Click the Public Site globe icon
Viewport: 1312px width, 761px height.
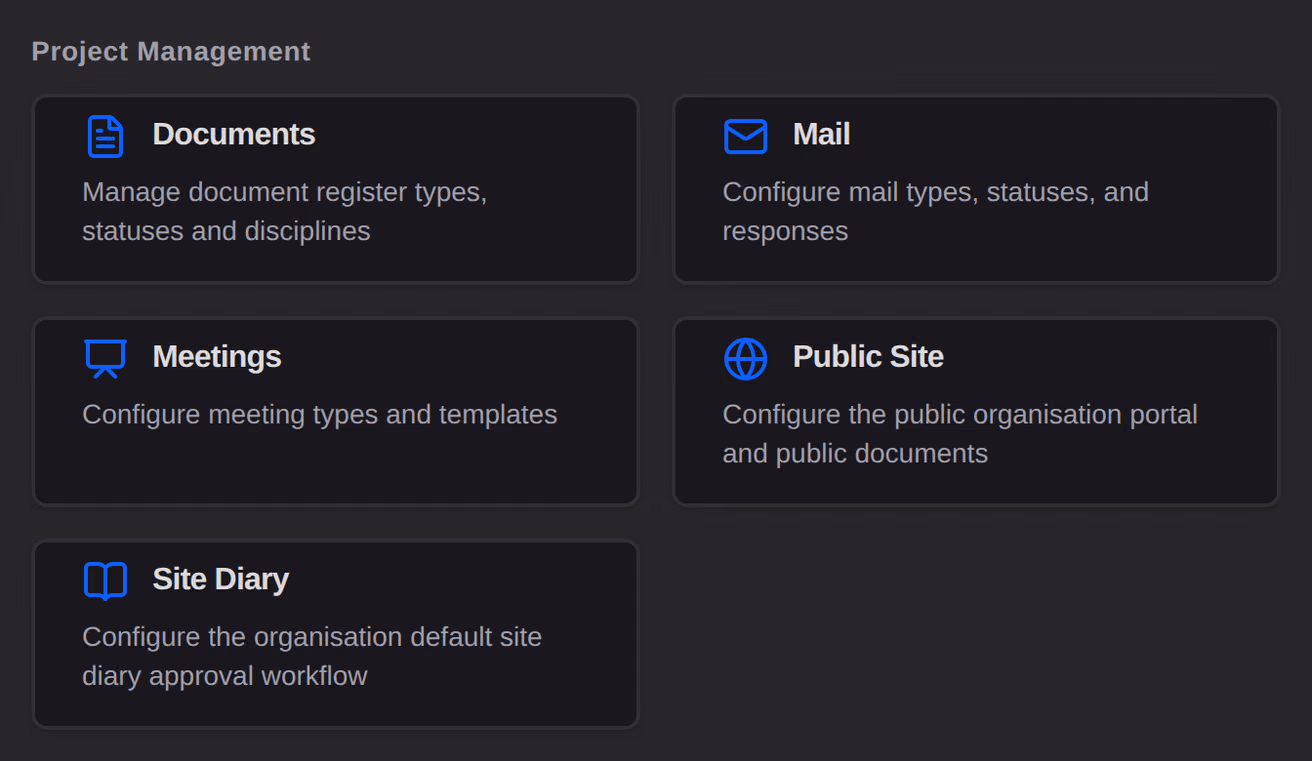pos(745,358)
